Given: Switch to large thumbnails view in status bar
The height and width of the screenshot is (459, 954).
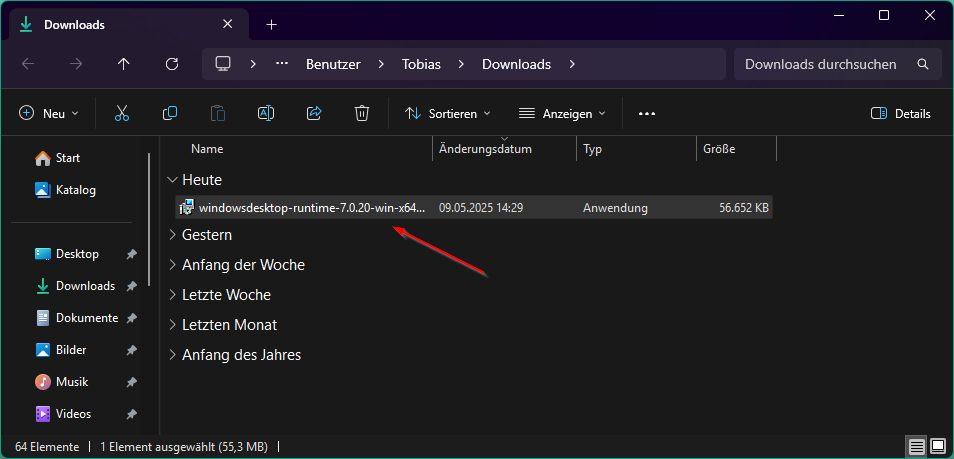Looking at the screenshot, I should [x=938, y=447].
